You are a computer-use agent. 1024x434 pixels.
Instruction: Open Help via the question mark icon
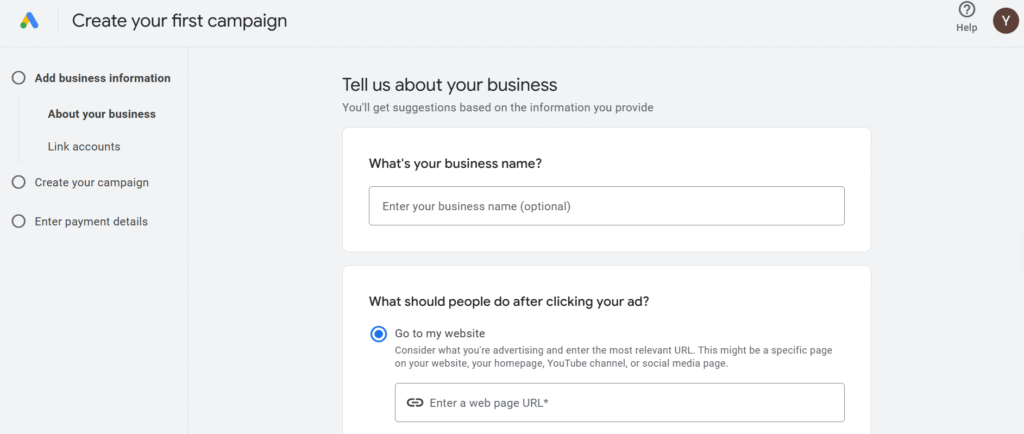click(966, 10)
